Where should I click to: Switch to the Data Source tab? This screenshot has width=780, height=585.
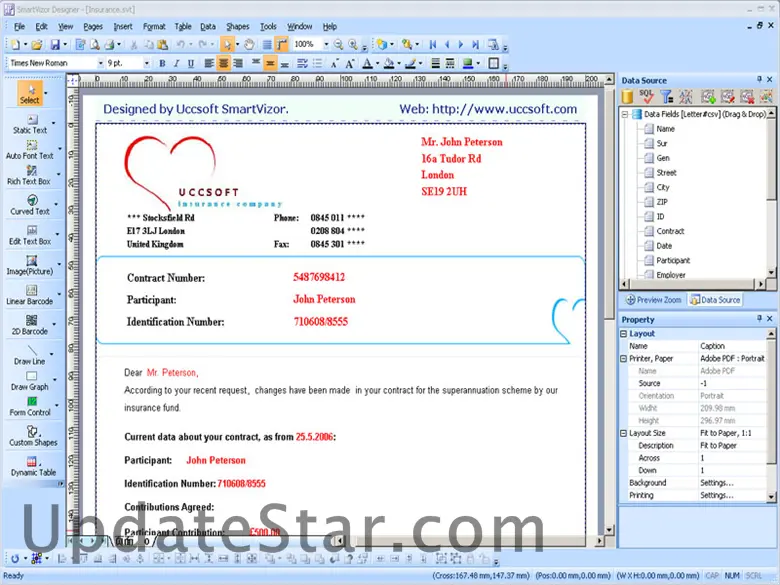[715, 300]
